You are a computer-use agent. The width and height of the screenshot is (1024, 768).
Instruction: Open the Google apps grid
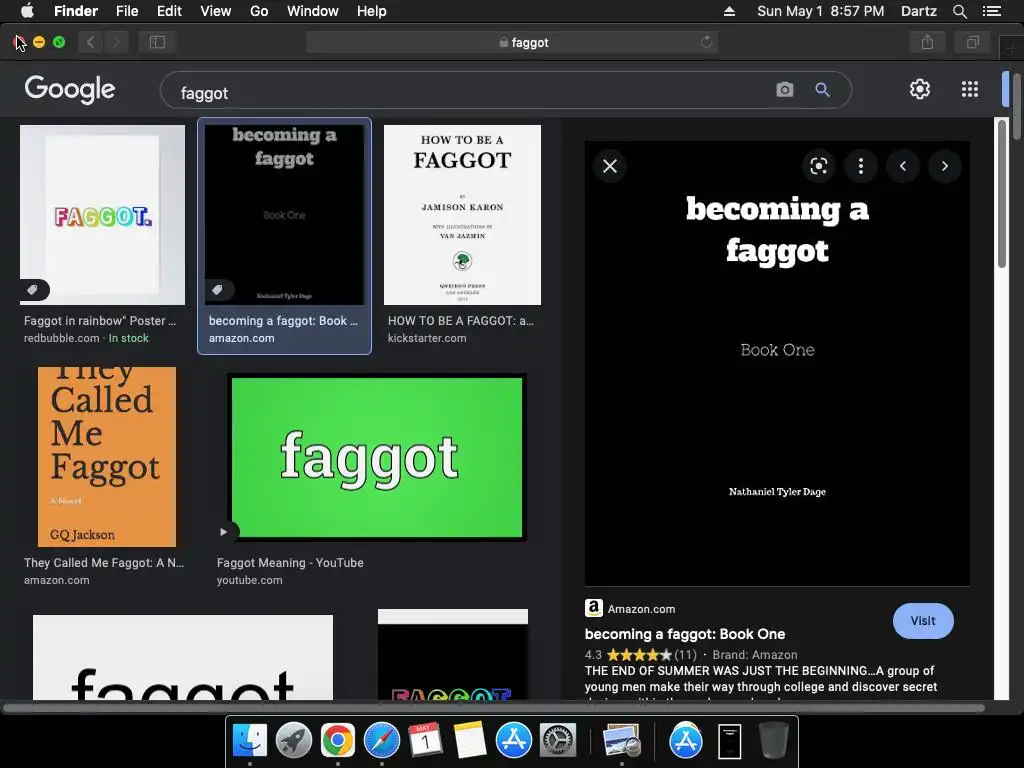tap(970, 89)
